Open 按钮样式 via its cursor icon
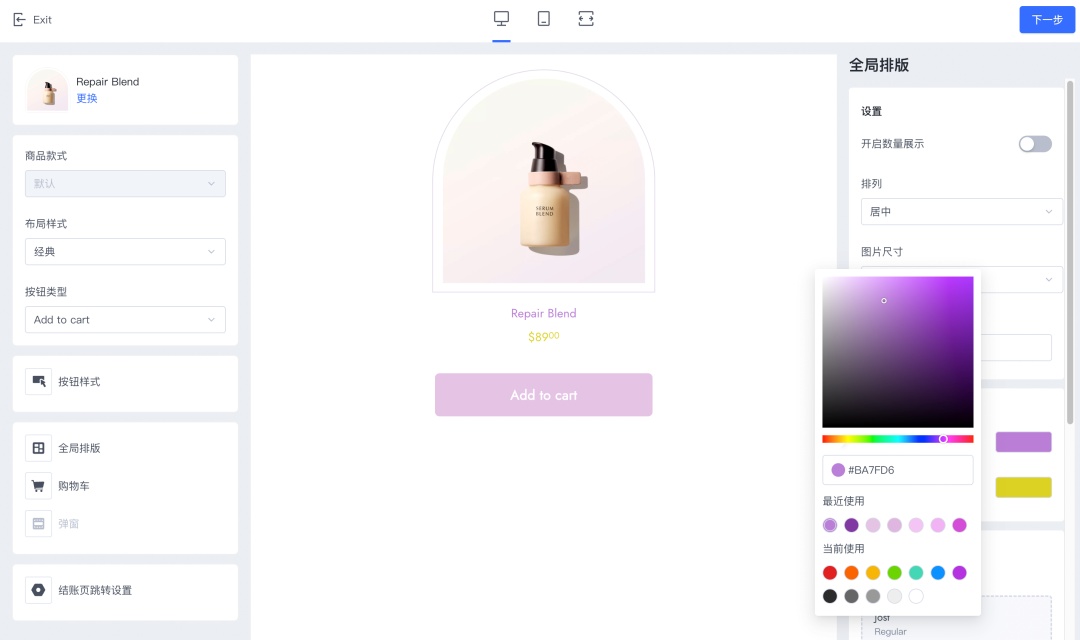Image resolution: width=1080 pixels, height=640 pixels. tap(38, 382)
